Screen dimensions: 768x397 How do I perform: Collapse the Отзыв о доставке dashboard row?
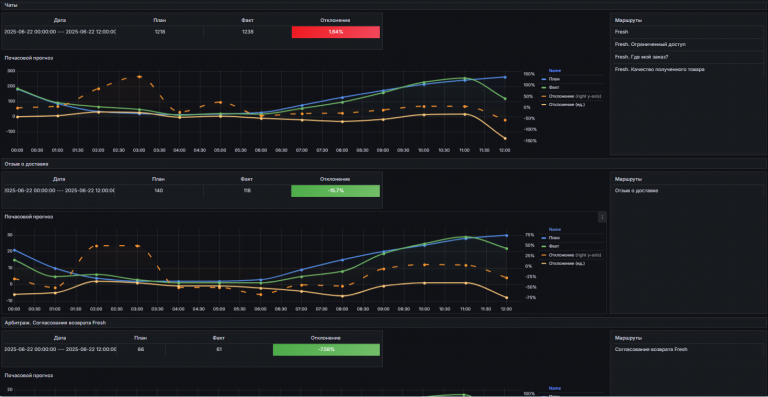click(x=26, y=164)
